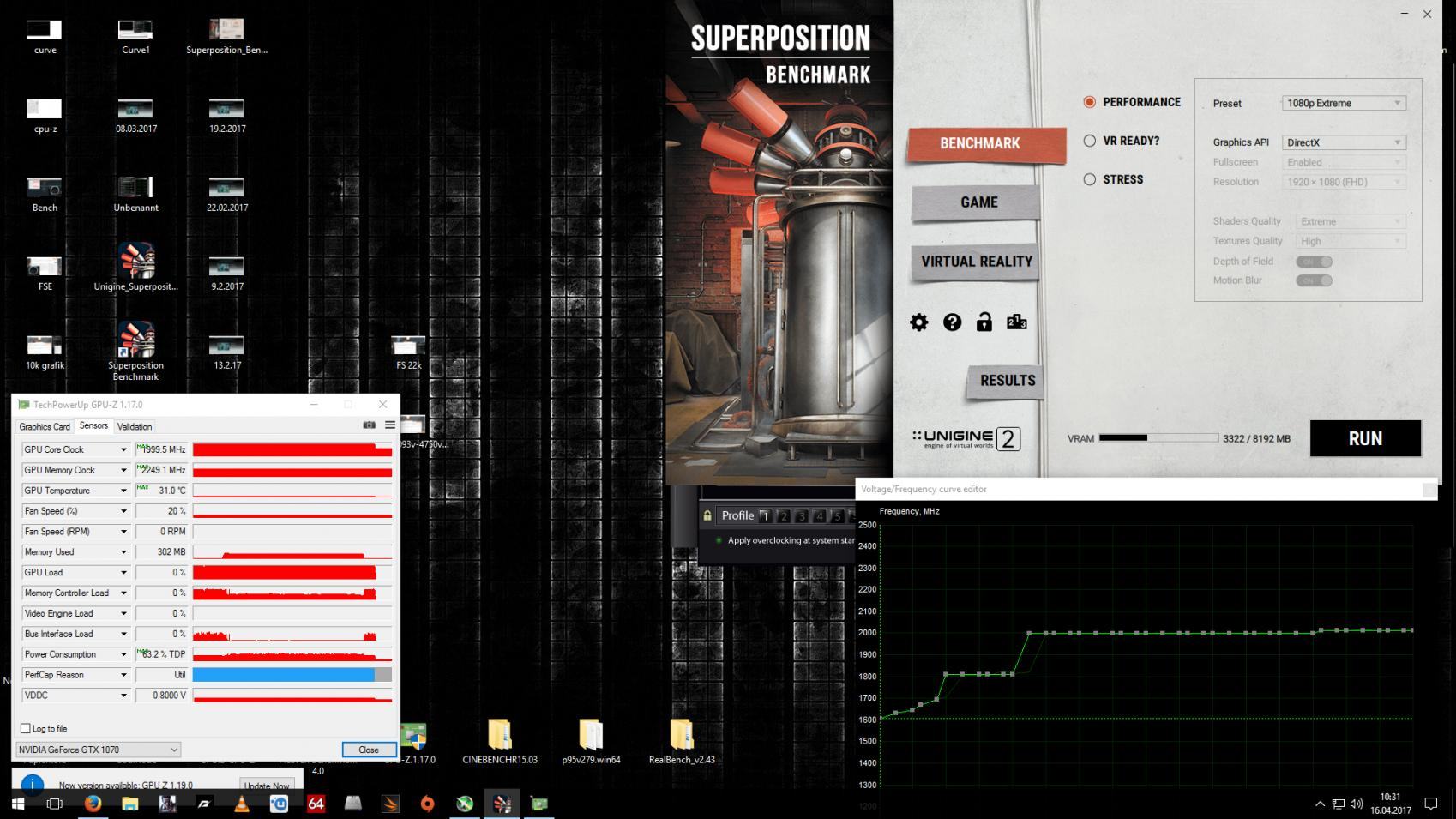Open the Preset dropdown (1080p Extreme)
This screenshot has width=1456, height=819.
tap(1344, 103)
